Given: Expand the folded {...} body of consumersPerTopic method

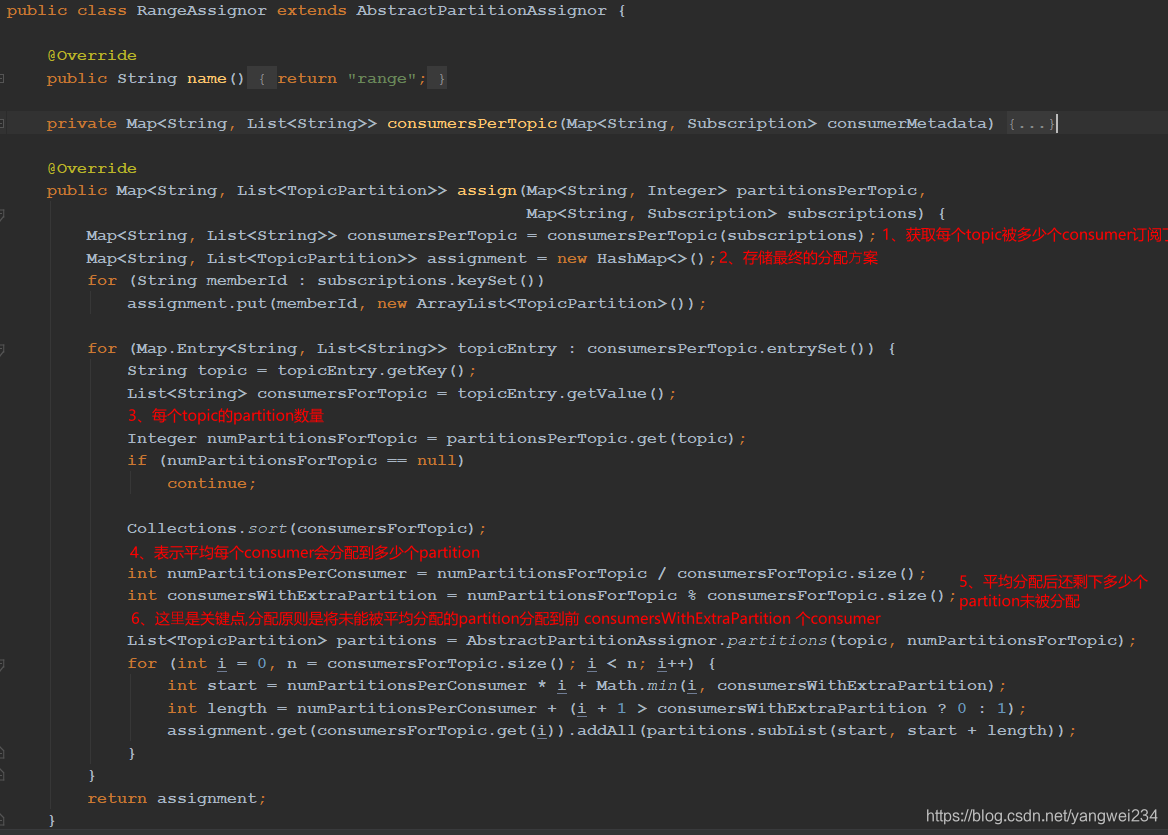Looking at the screenshot, I should (1031, 124).
